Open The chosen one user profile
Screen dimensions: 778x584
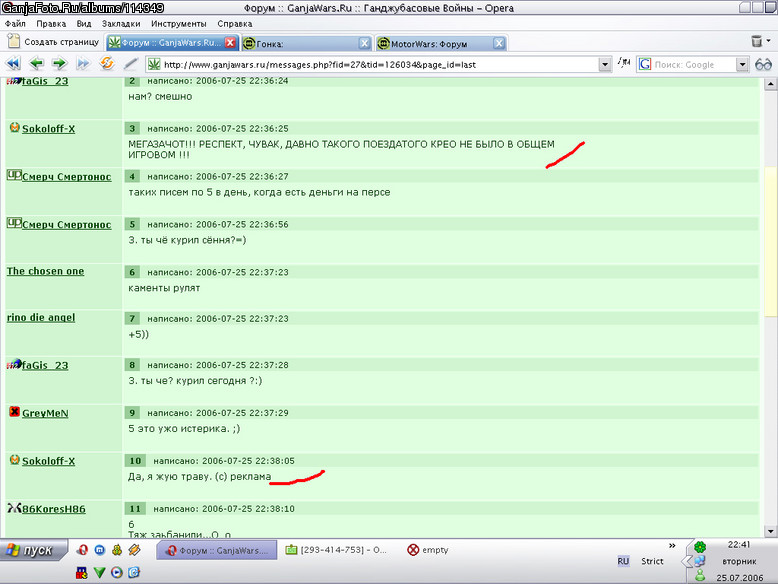(x=45, y=271)
